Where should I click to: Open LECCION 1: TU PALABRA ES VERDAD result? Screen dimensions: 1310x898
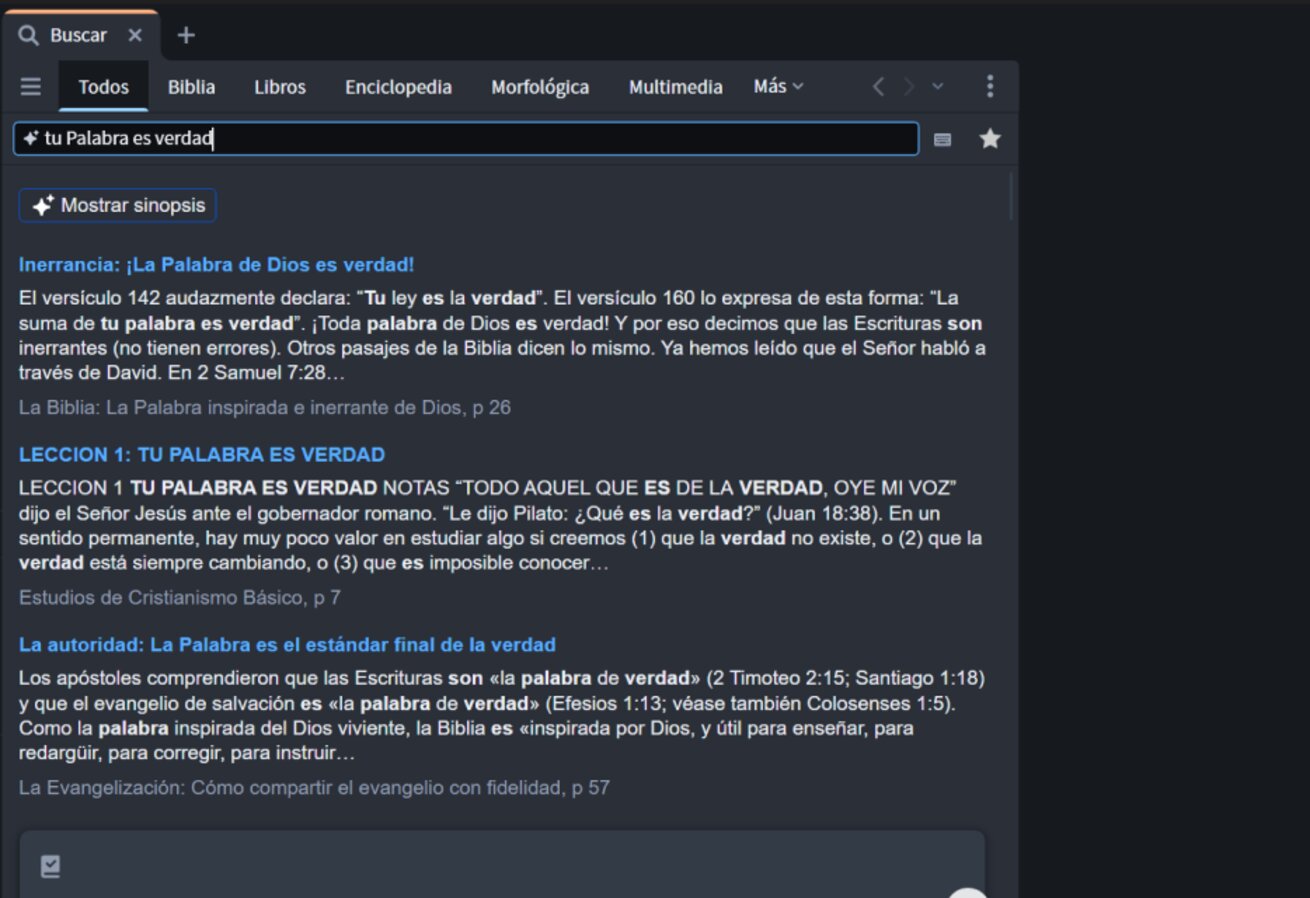point(201,455)
